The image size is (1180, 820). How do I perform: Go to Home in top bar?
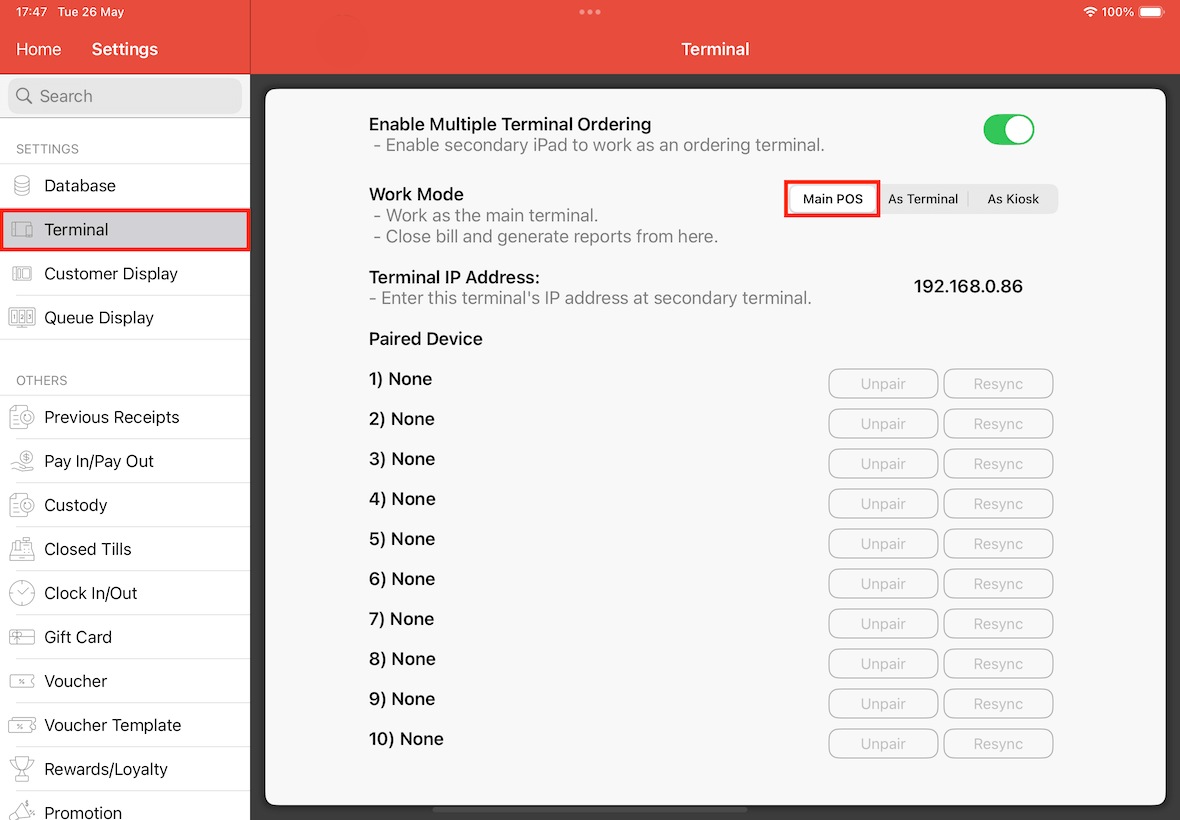point(38,50)
